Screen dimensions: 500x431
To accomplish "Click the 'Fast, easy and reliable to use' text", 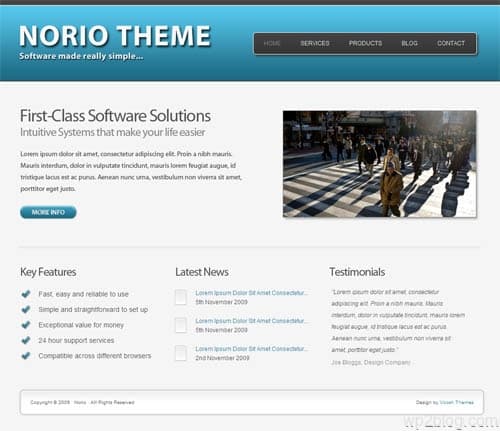I will [84, 294].
